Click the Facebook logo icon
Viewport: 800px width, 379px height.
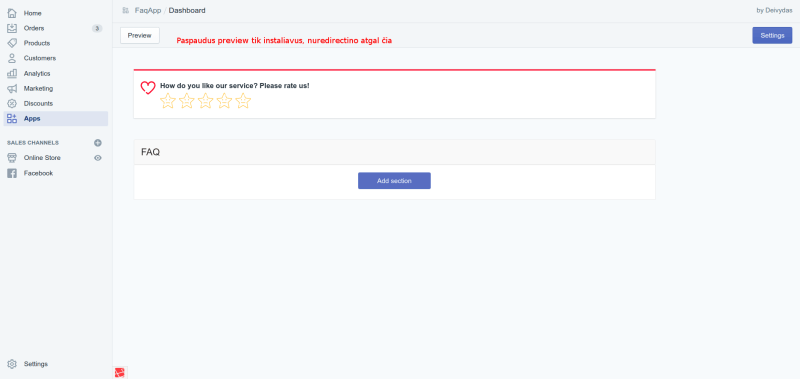tap(12, 173)
